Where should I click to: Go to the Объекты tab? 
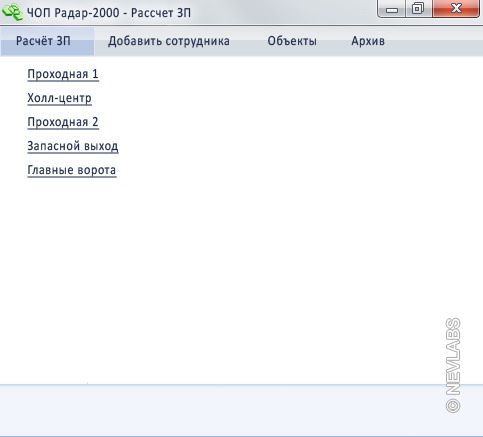(292, 41)
